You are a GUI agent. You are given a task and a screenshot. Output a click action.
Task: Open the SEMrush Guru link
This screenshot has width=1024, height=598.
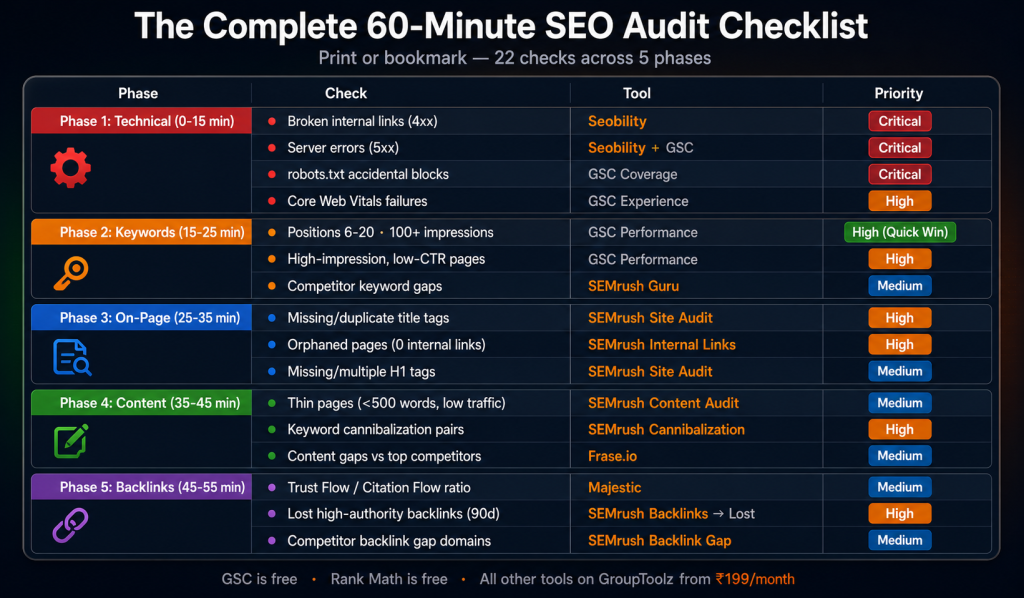point(633,286)
